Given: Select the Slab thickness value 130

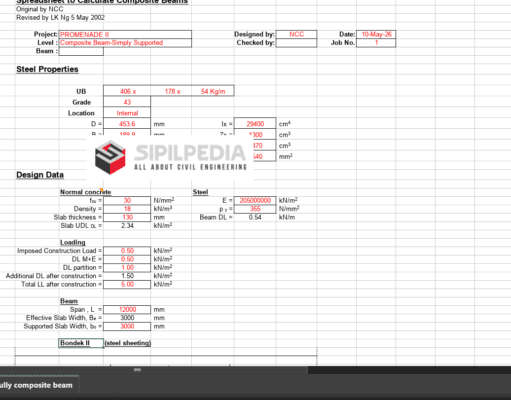Looking at the screenshot, I should [127, 217].
